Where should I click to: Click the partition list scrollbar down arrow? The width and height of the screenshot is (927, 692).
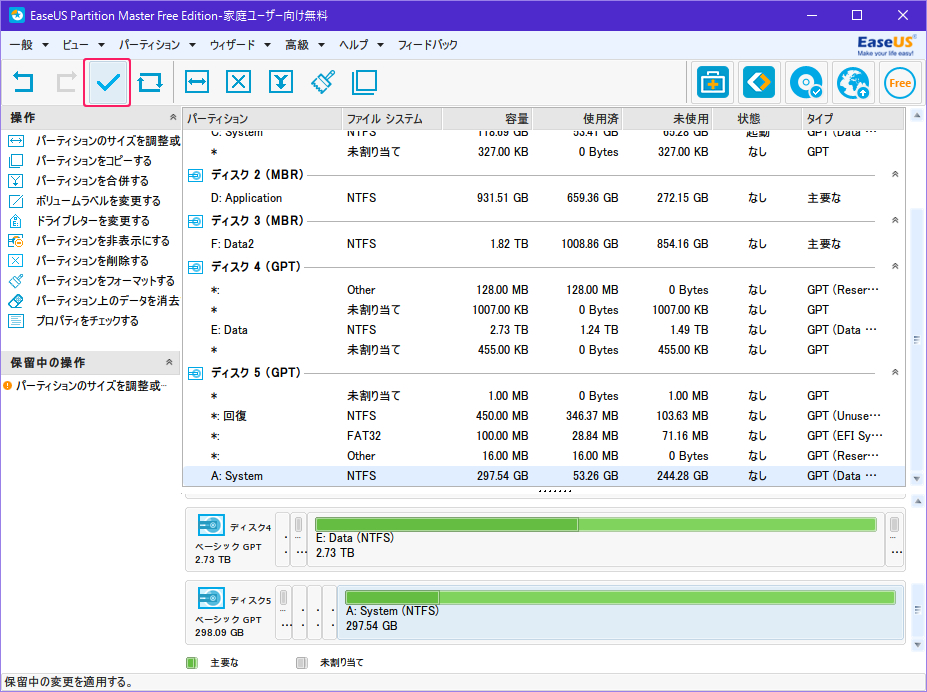pos(917,479)
